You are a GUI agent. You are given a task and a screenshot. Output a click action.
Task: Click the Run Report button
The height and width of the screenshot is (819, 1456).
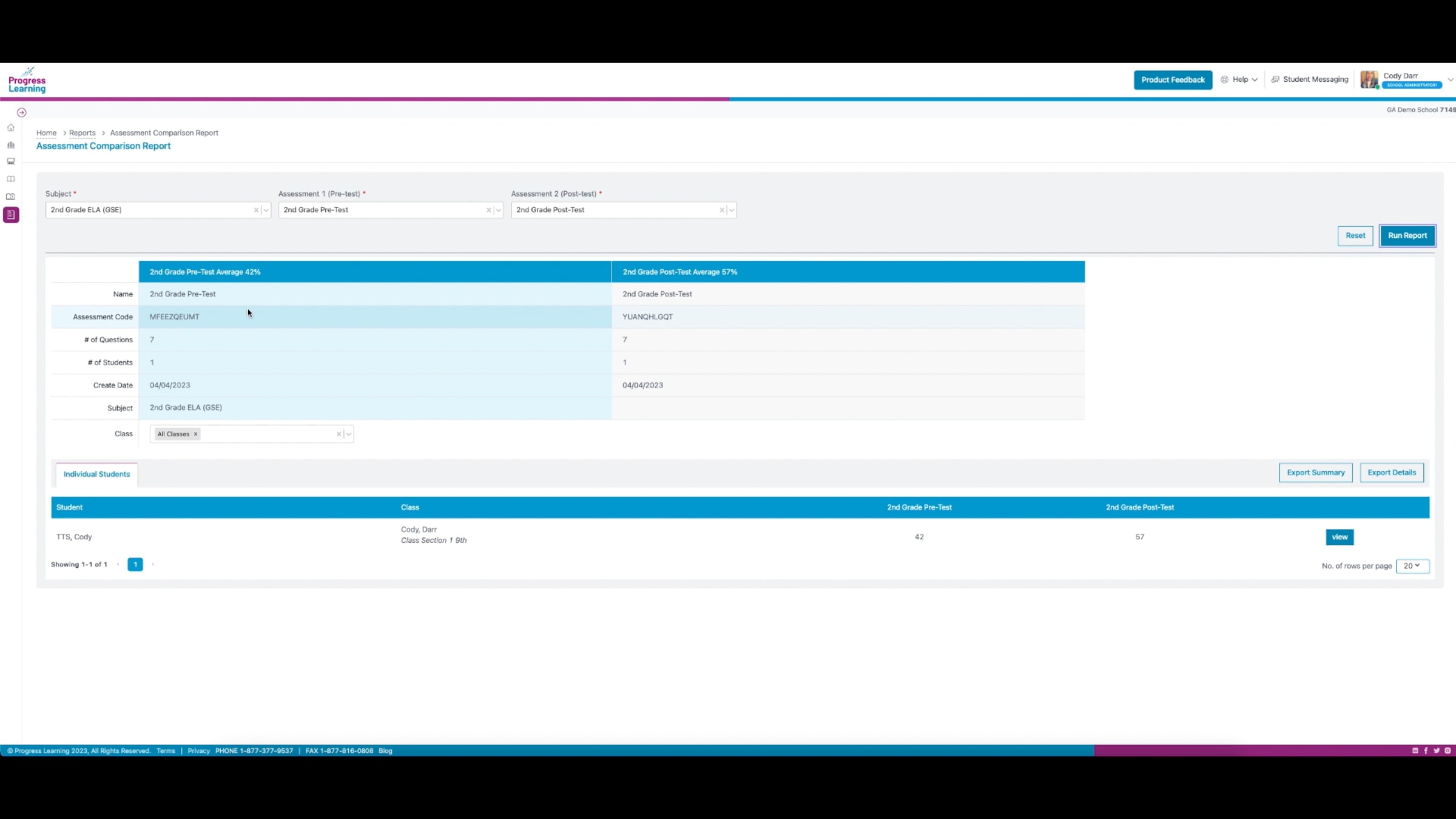pos(1407,235)
